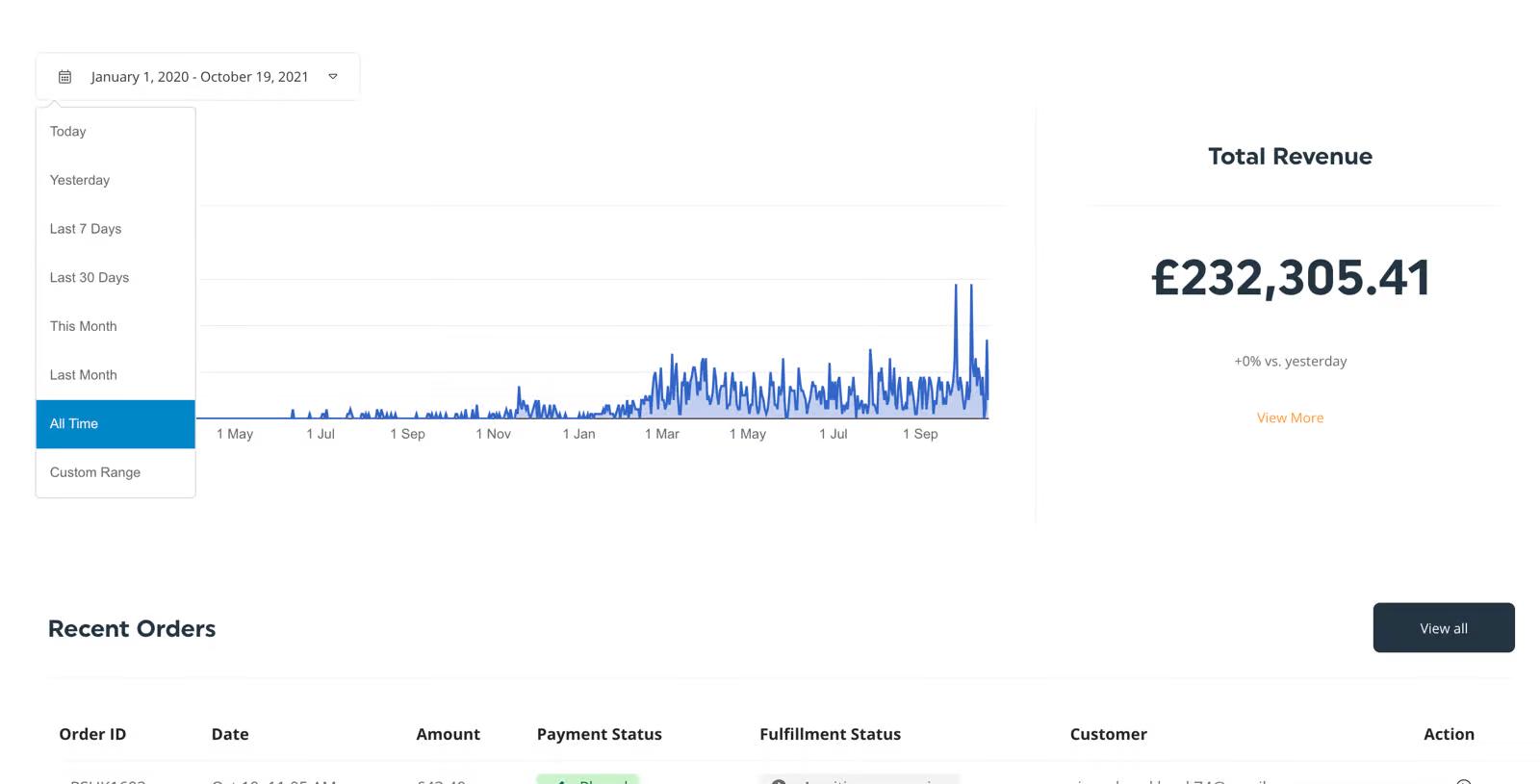This screenshot has width=1540, height=784.
Task: Click the Fulfillment Status column header
Action: 830,735
